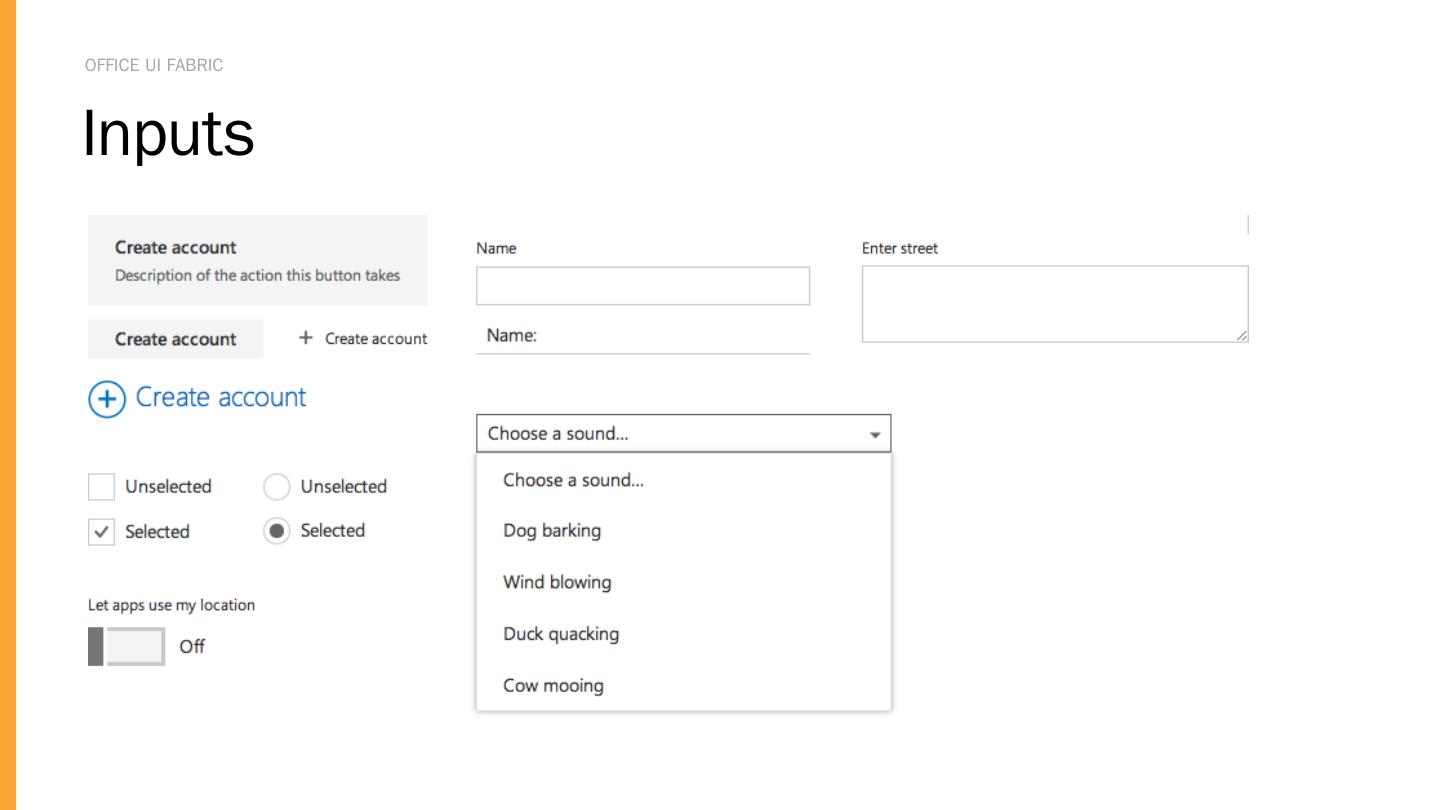
Task: Select Cow mooing option
Action: click(553, 686)
